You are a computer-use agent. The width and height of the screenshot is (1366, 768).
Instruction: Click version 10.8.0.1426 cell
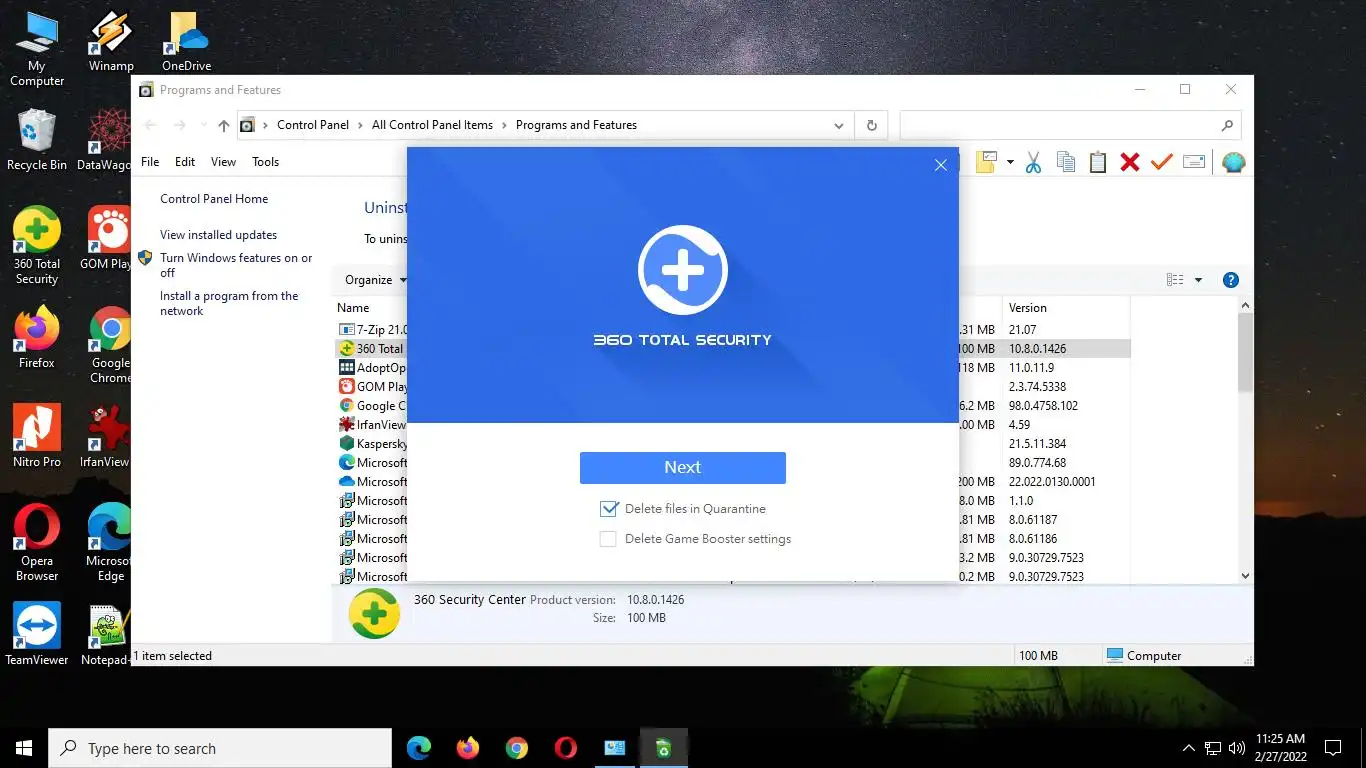[1037, 349]
